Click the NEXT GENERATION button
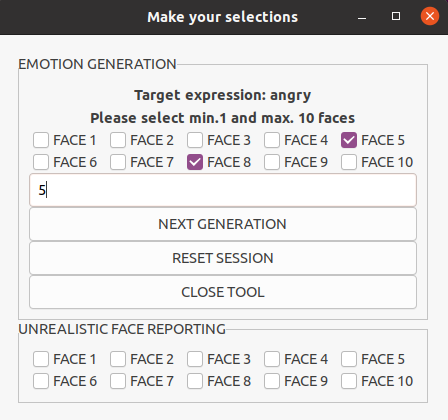This screenshot has width=448, height=420. [x=223, y=224]
